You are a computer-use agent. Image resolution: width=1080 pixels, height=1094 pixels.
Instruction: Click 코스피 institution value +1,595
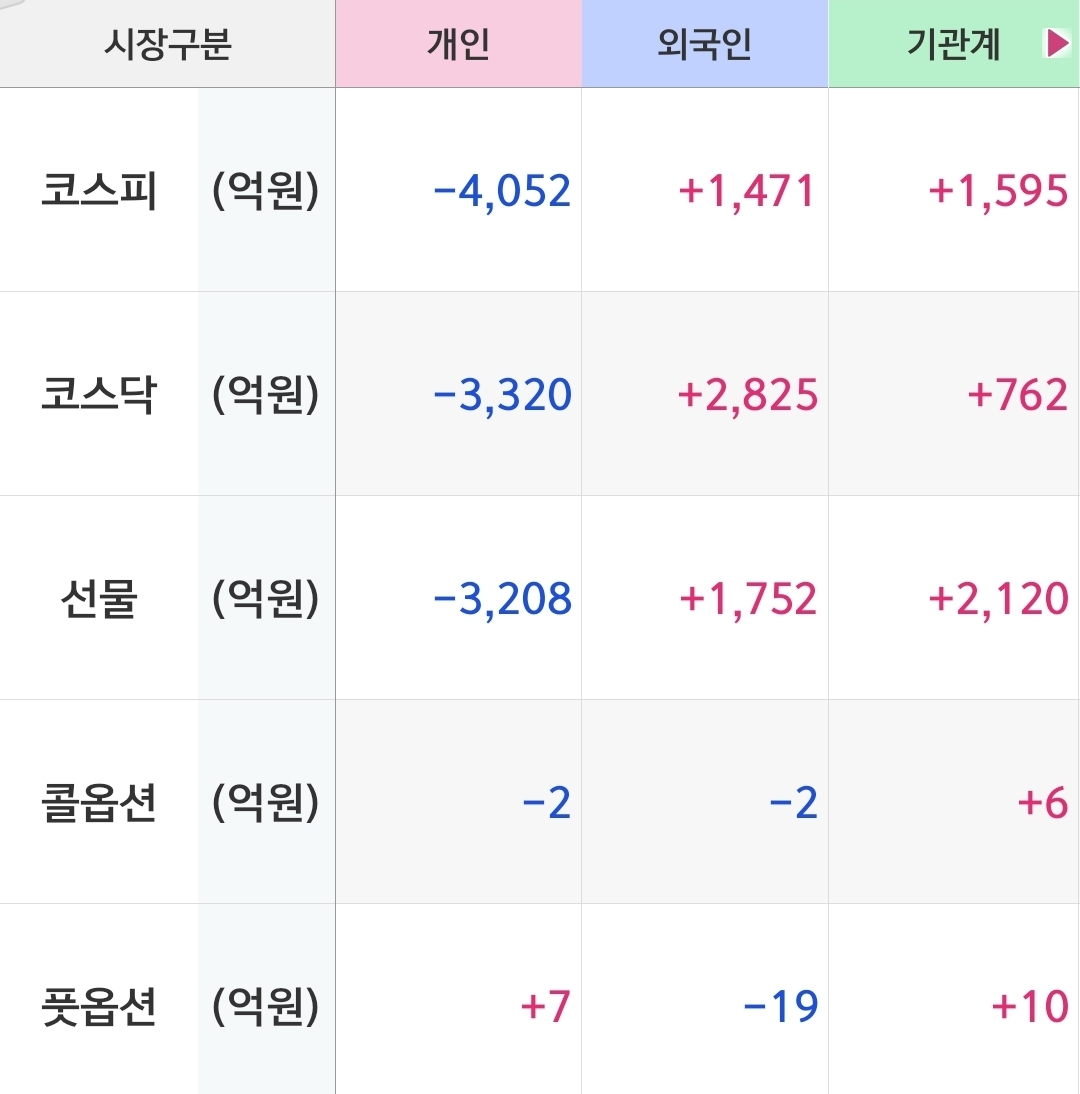point(998,190)
